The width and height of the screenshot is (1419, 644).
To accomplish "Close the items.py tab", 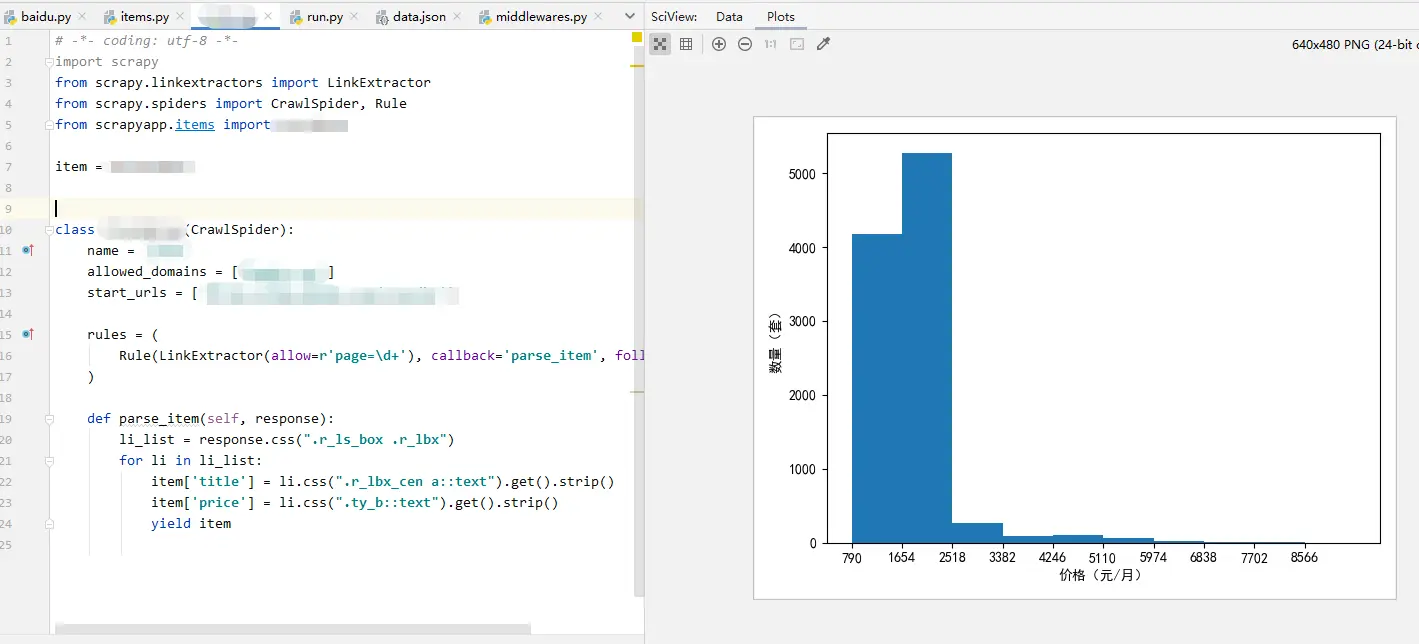I will tap(178, 17).
